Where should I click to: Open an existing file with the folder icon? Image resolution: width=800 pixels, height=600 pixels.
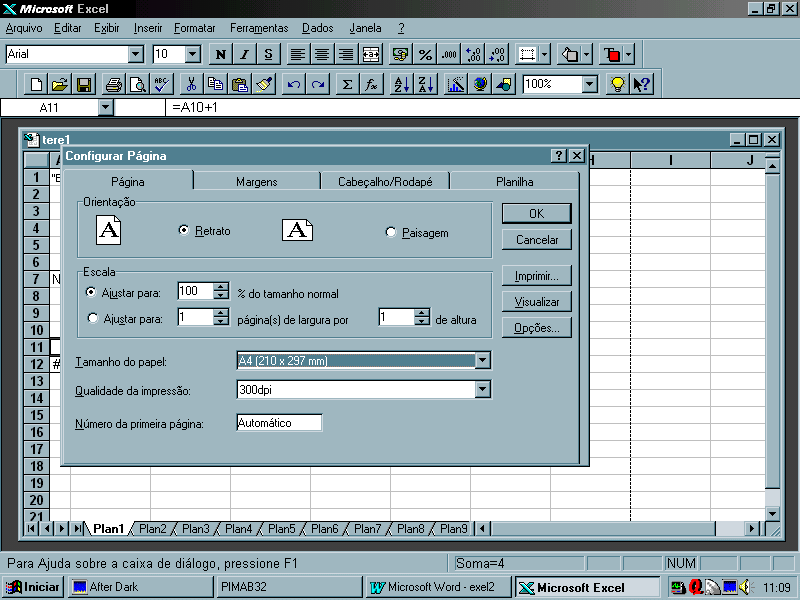point(60,84)
